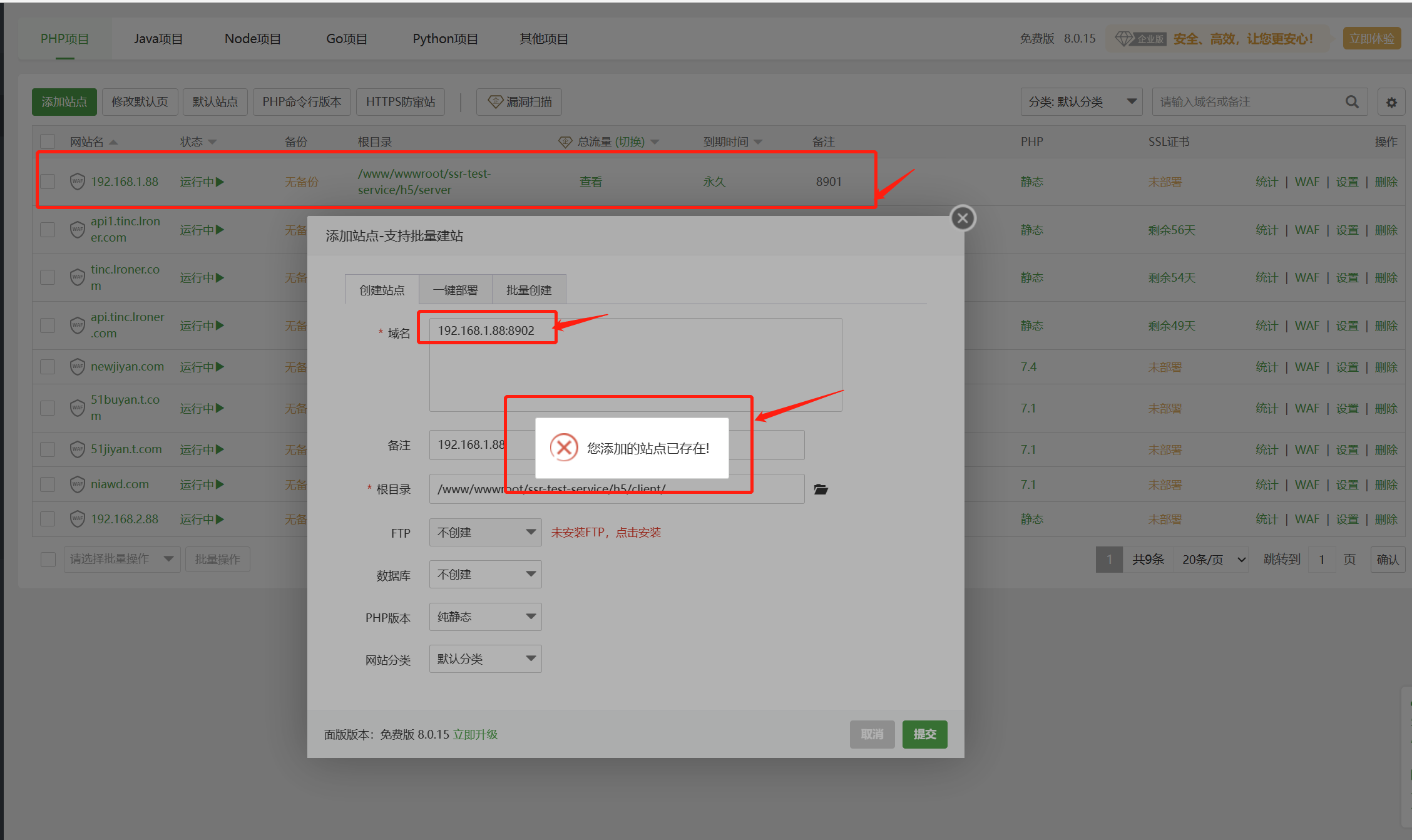Click the WAF shield icon for 51buyan.t.com
Image resolution: width=1412 pixels, height=840 pixels.
click(x=77, y=408)
